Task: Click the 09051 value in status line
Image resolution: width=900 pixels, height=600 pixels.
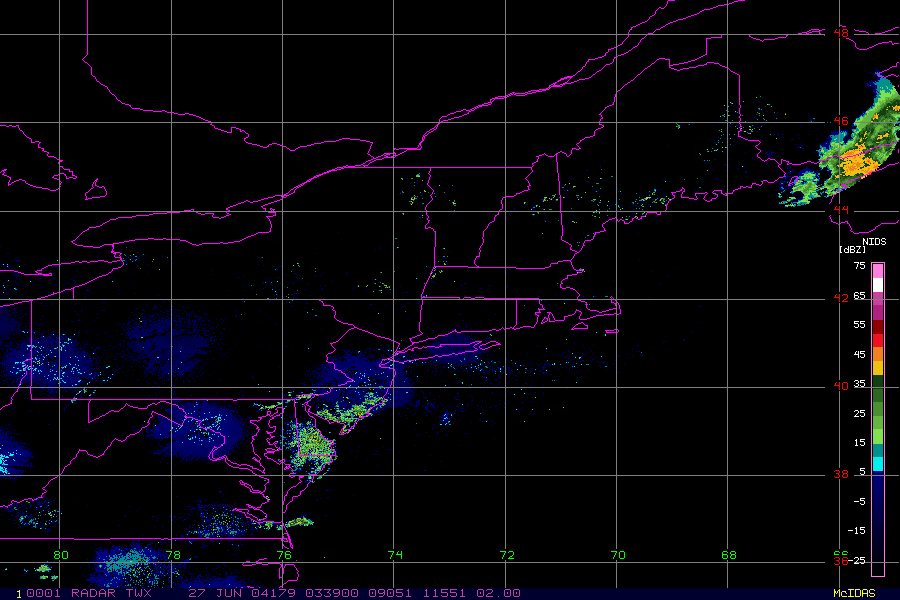Action: [x=390, y=593]
